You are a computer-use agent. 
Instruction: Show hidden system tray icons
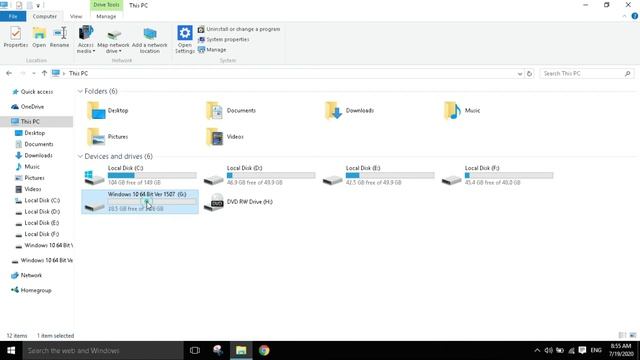(x=537, y=350)
